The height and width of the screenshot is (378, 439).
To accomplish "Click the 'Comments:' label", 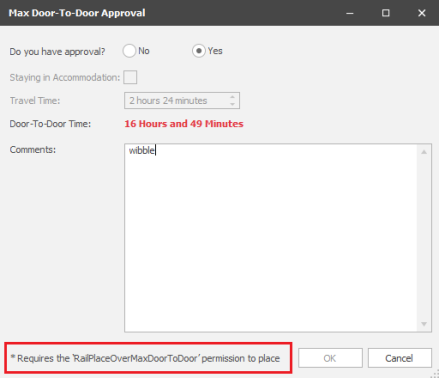I will pyautogui.click(x=33, y=150).
